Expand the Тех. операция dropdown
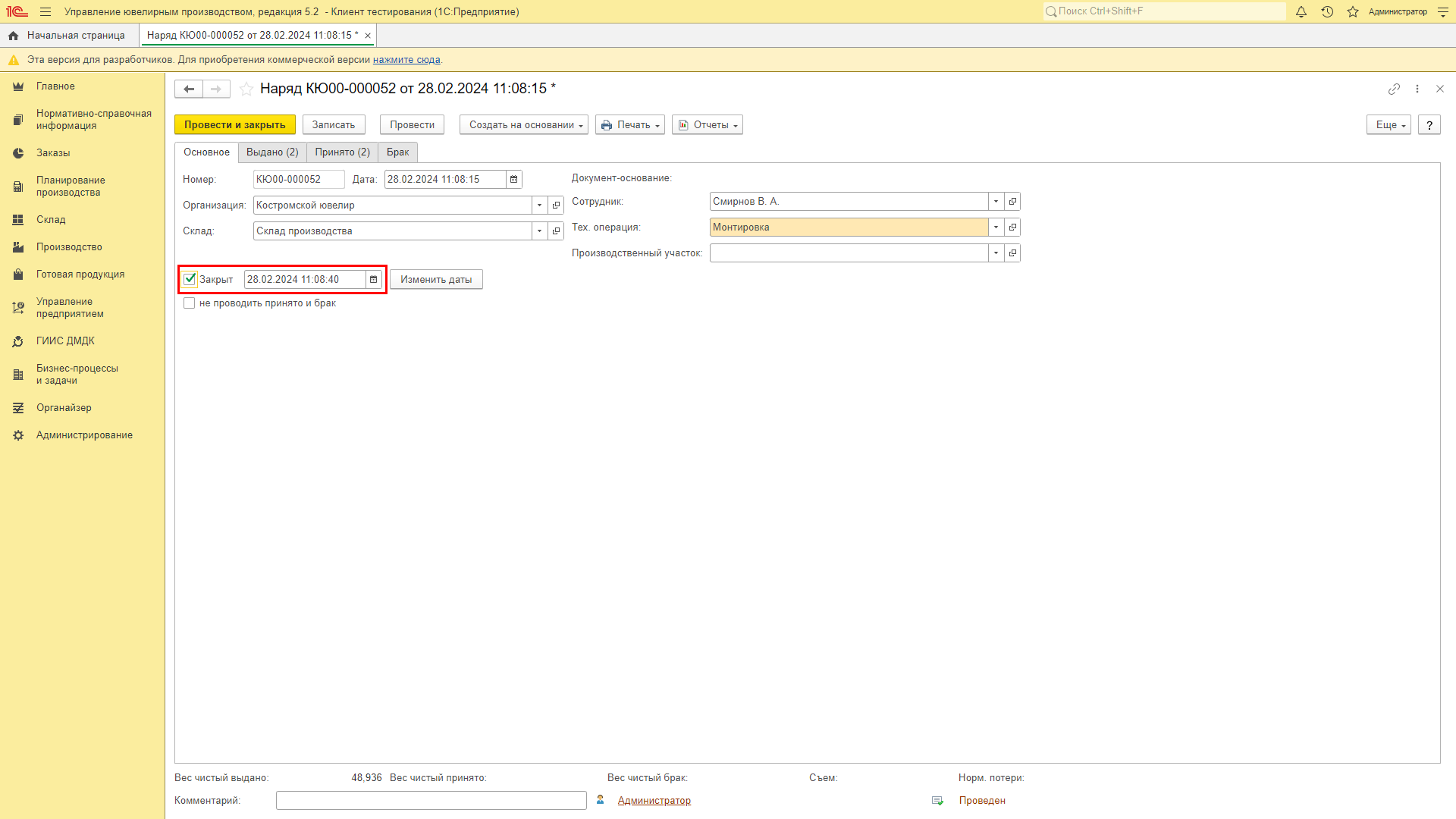 coord(996,227)
